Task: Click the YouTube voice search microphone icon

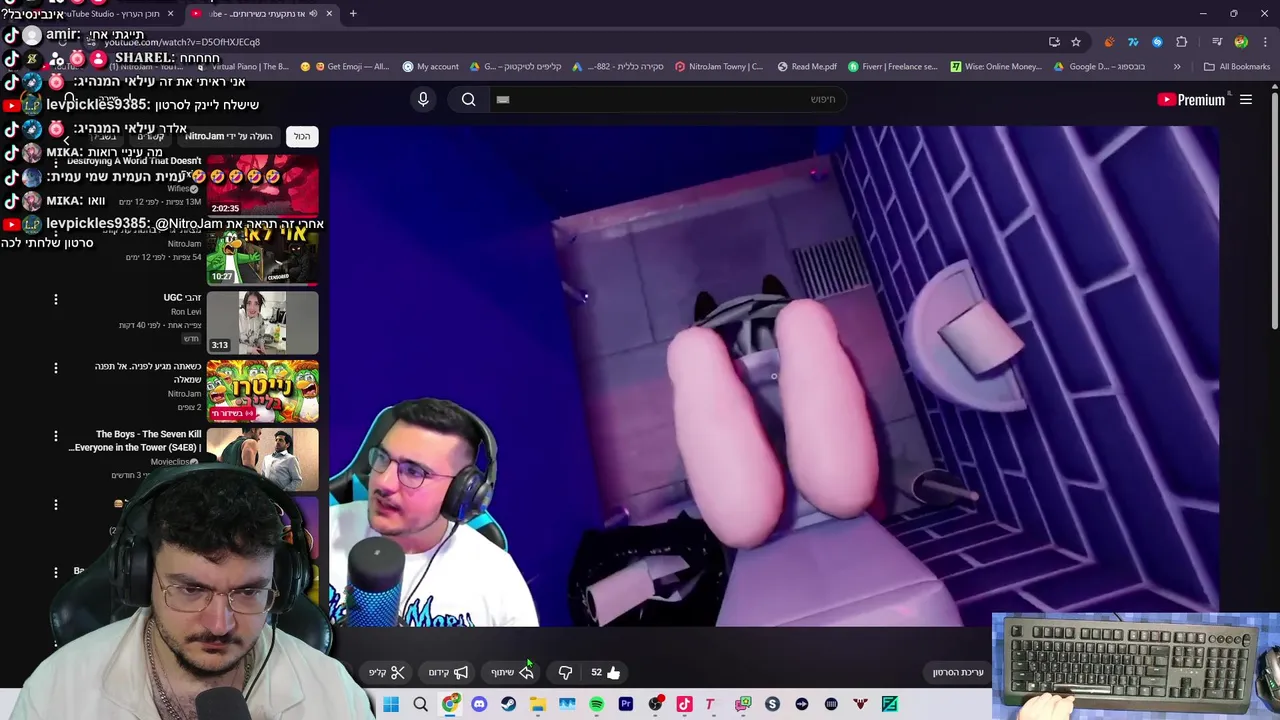Action: (423, 99)
